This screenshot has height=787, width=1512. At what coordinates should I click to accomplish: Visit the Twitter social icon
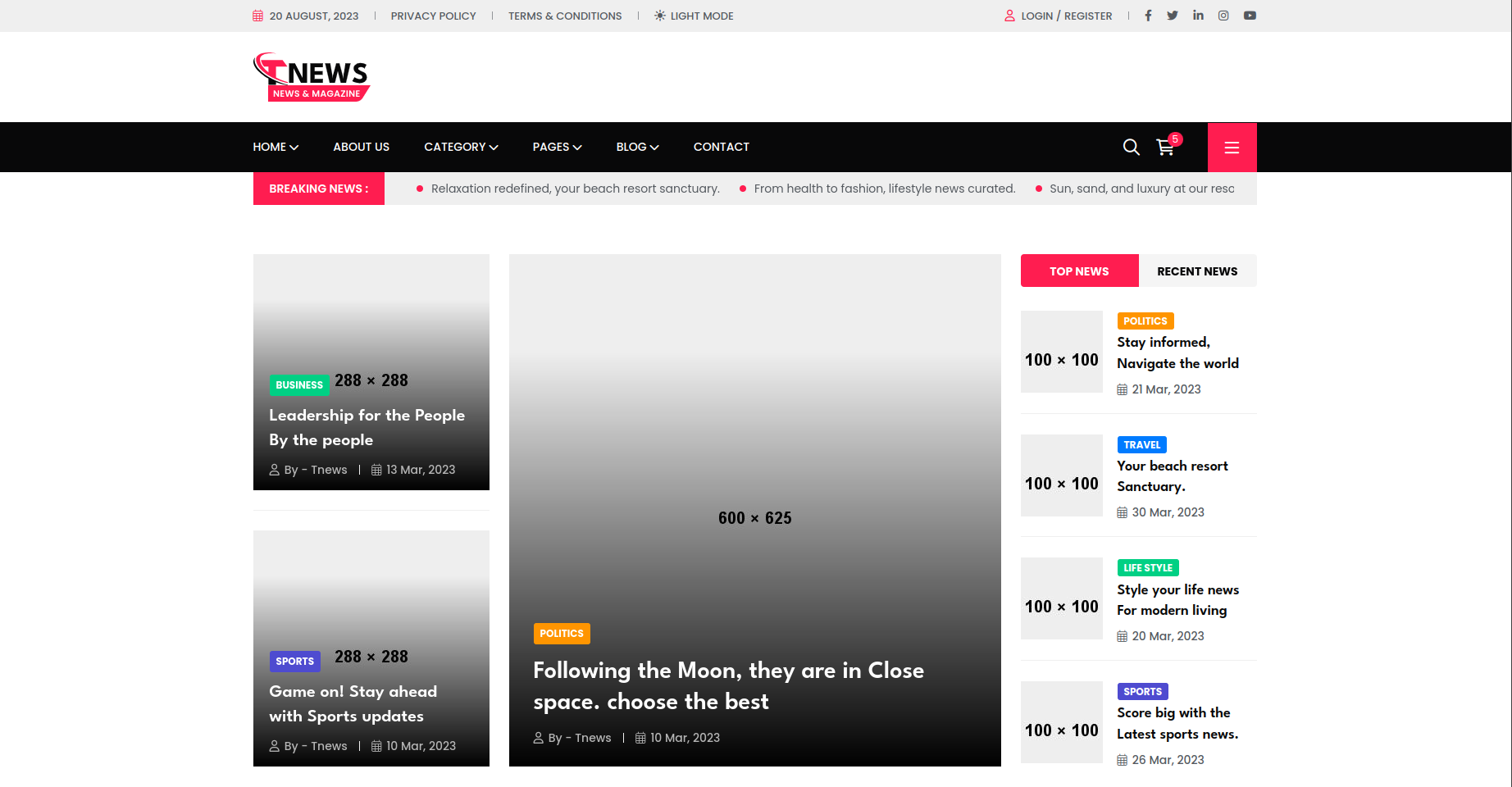[1173, 16]
